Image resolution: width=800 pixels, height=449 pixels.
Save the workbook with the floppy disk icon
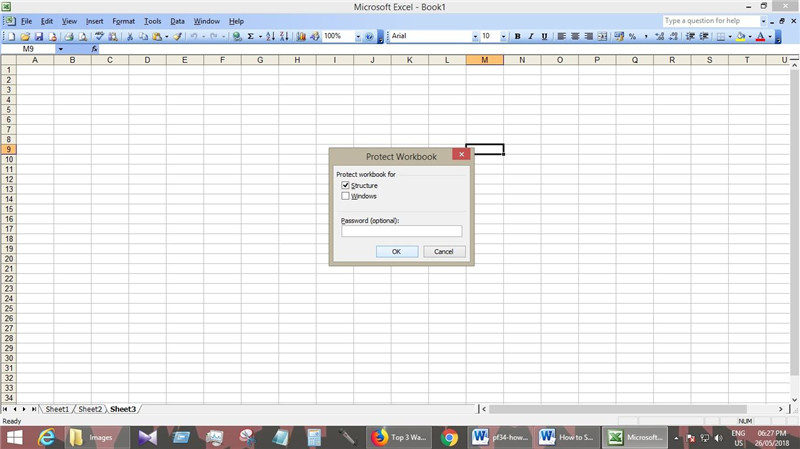point(39,36)
